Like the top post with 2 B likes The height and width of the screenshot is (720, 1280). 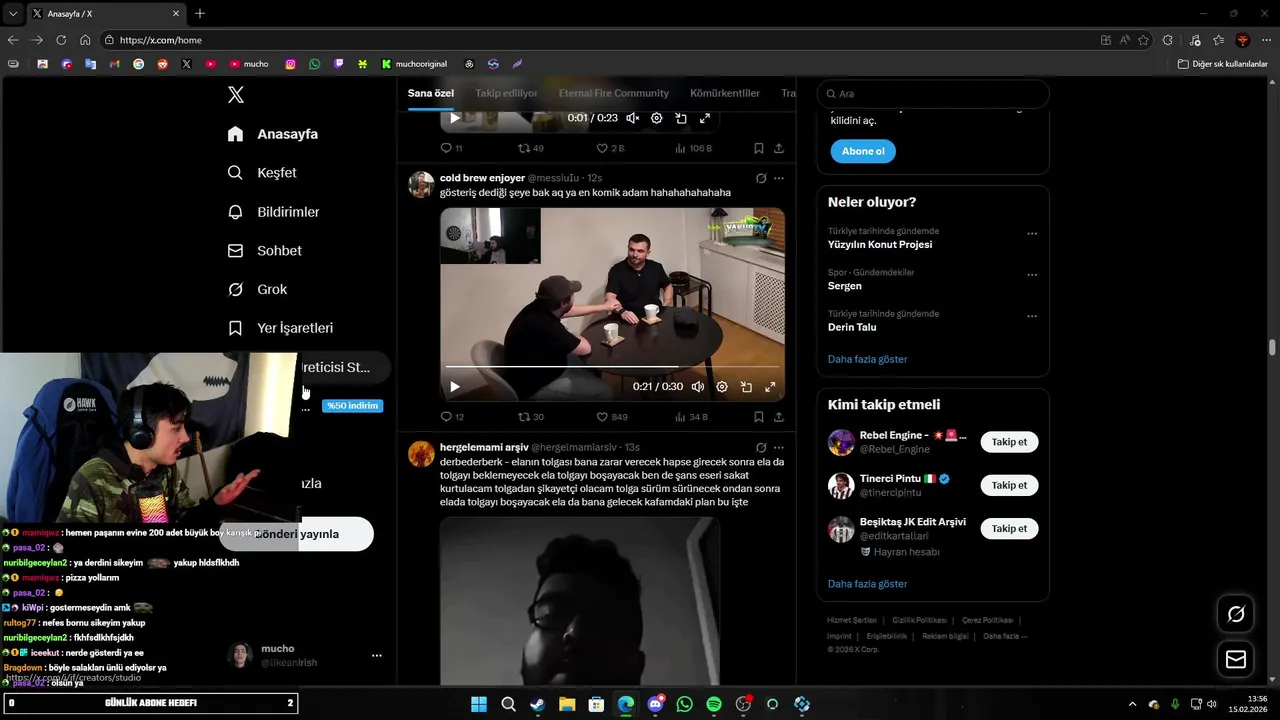point(610,148)
